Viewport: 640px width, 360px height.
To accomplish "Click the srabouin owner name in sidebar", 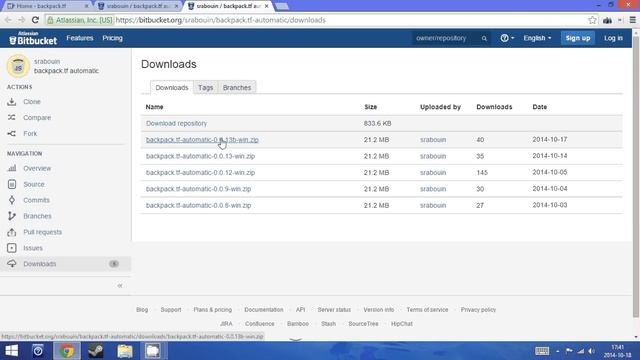I will tap(47, 61).
